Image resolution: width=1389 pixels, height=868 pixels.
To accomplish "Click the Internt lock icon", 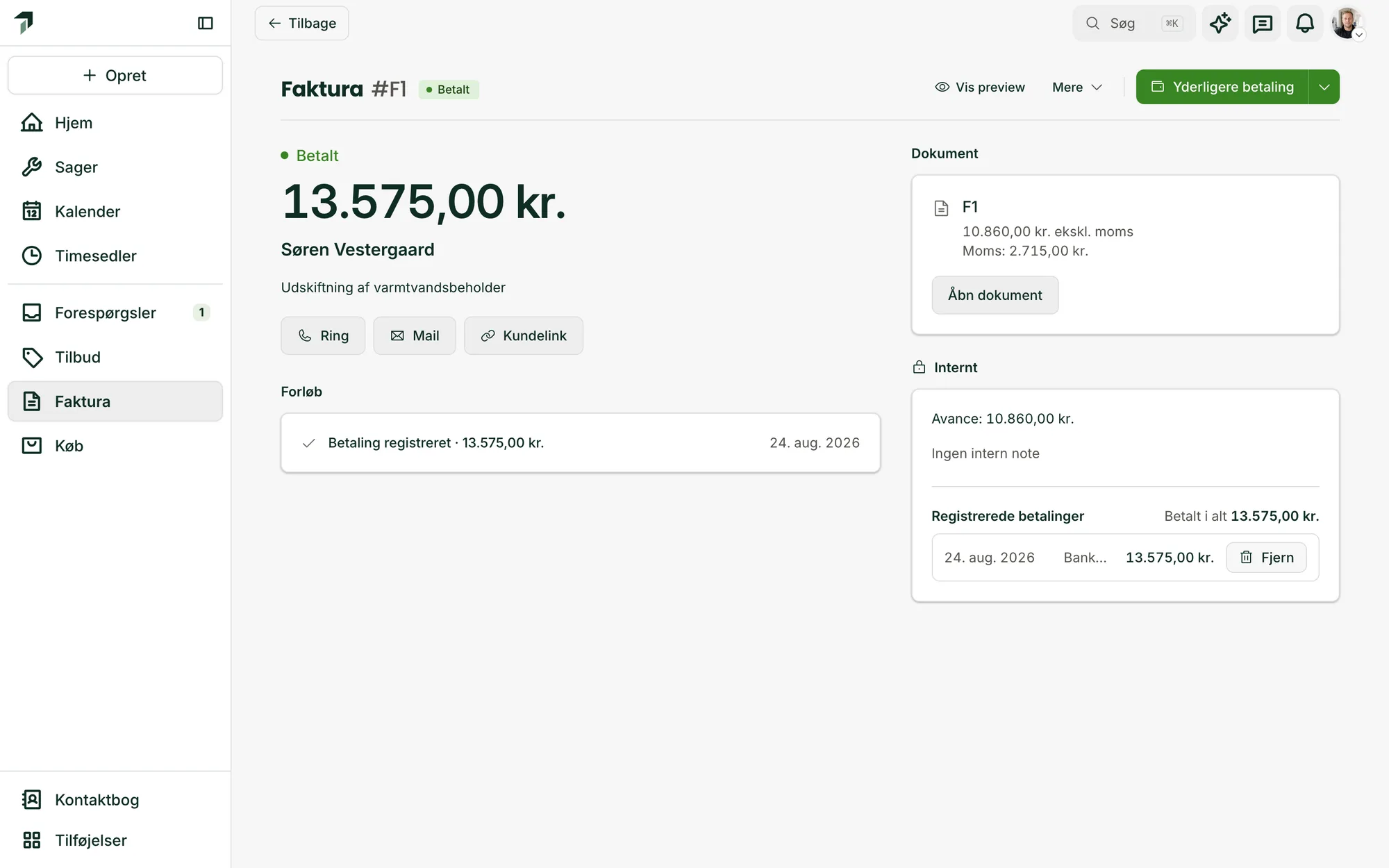I will tap(919, 367).
